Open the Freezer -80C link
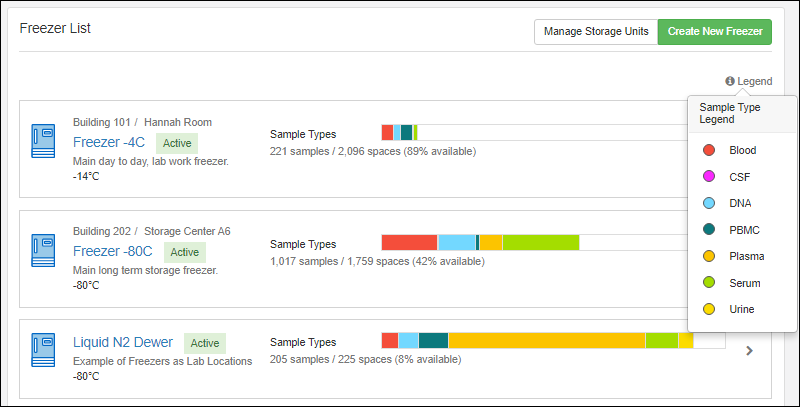The width and height of the screenshot is (800, 407). coord(114,251)
